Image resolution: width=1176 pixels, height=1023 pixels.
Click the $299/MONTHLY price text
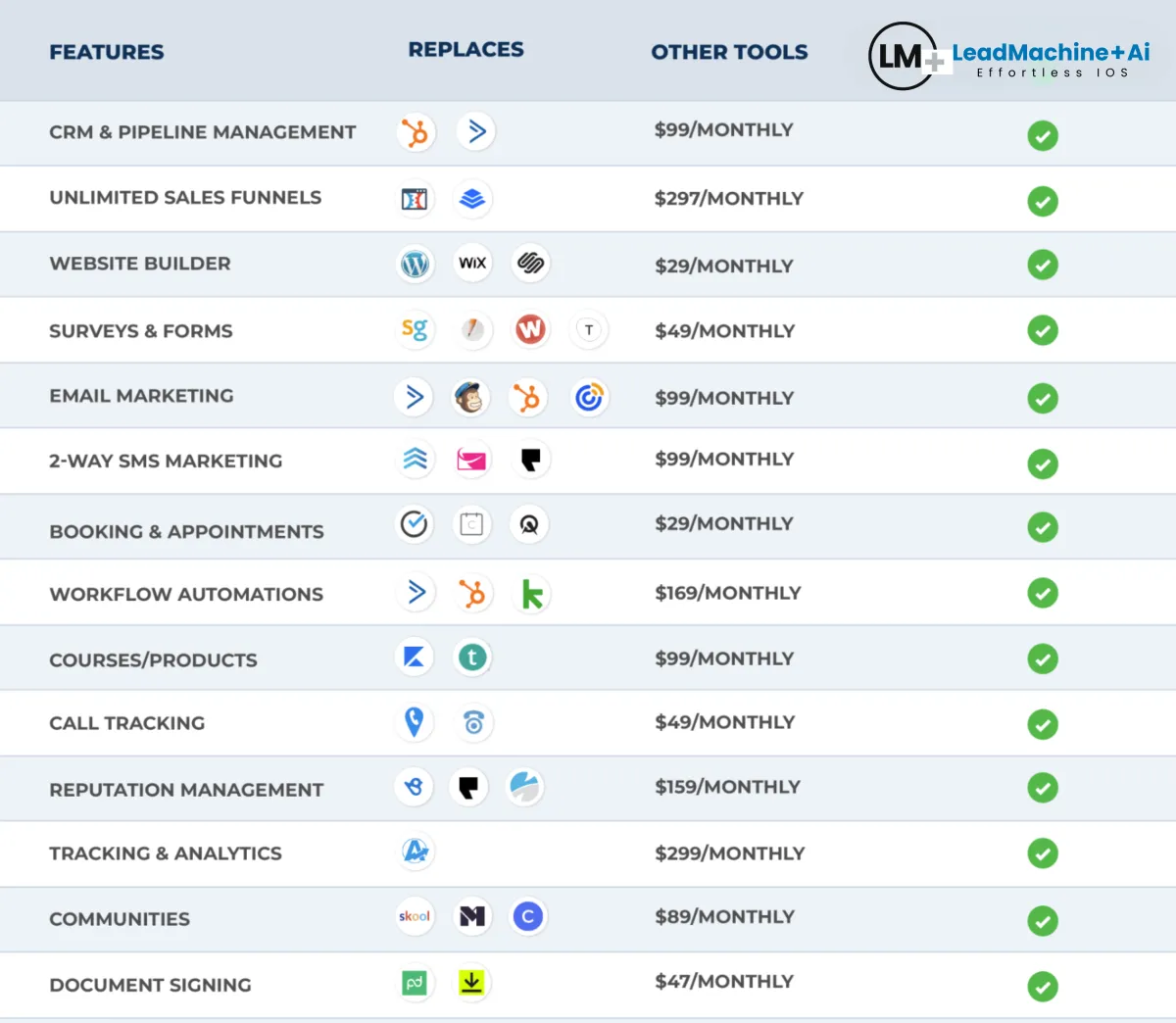730,853
